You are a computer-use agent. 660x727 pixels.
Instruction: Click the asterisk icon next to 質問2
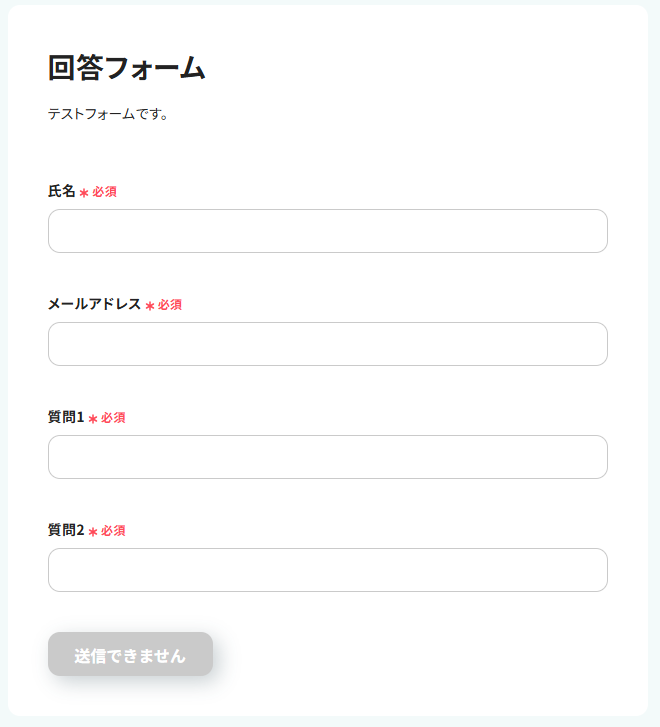tap(93, 531)
